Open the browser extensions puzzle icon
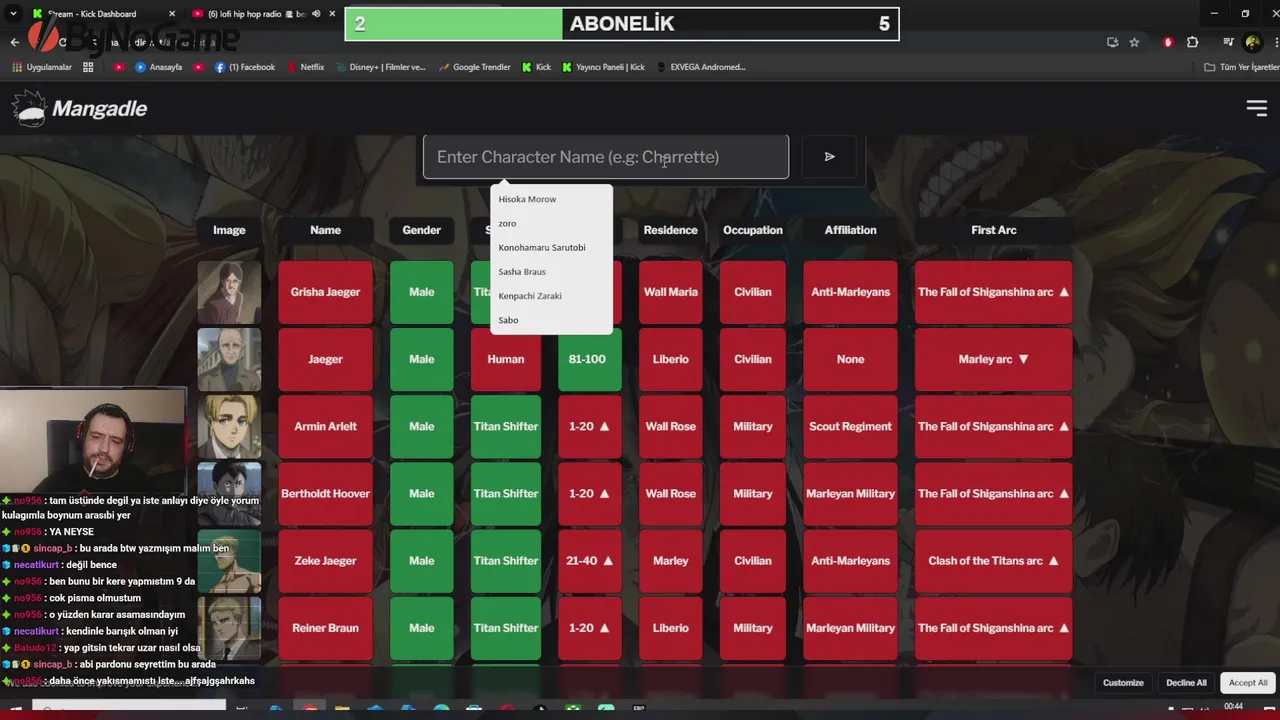This screenshot has height=720, width=1280. tap(1192, 42)
